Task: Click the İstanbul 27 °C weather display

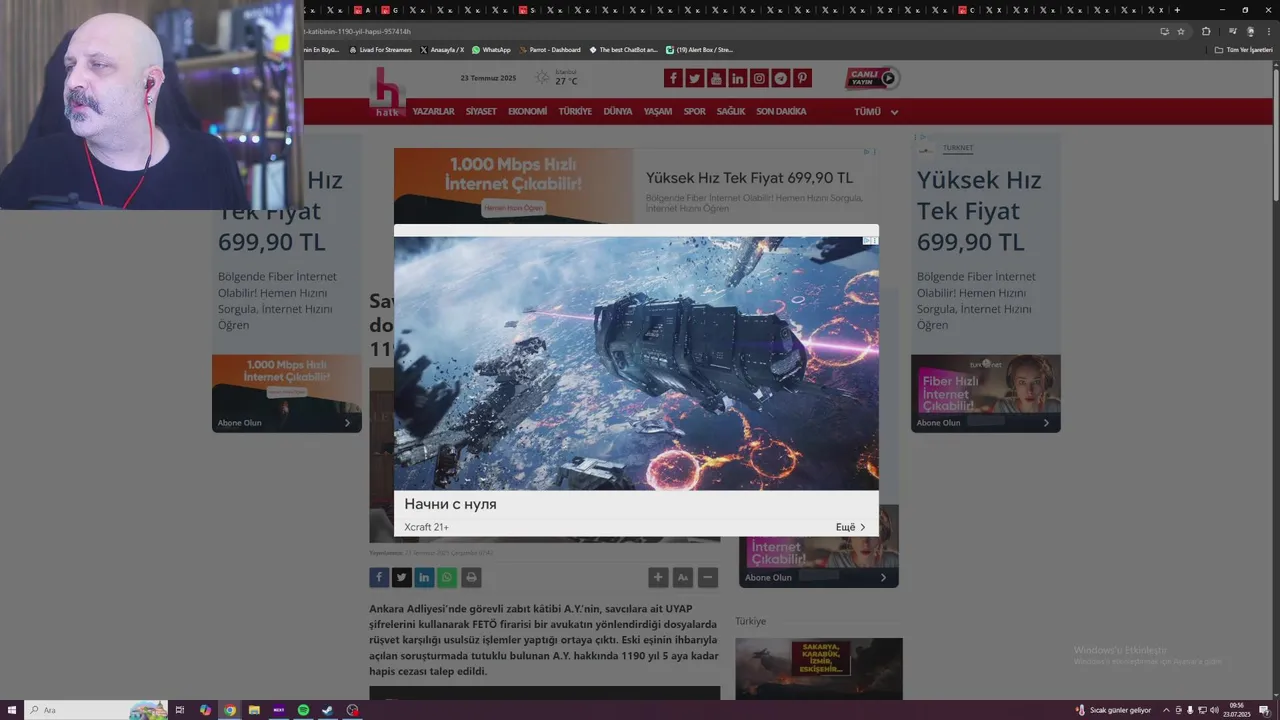Action: point(557,78)
